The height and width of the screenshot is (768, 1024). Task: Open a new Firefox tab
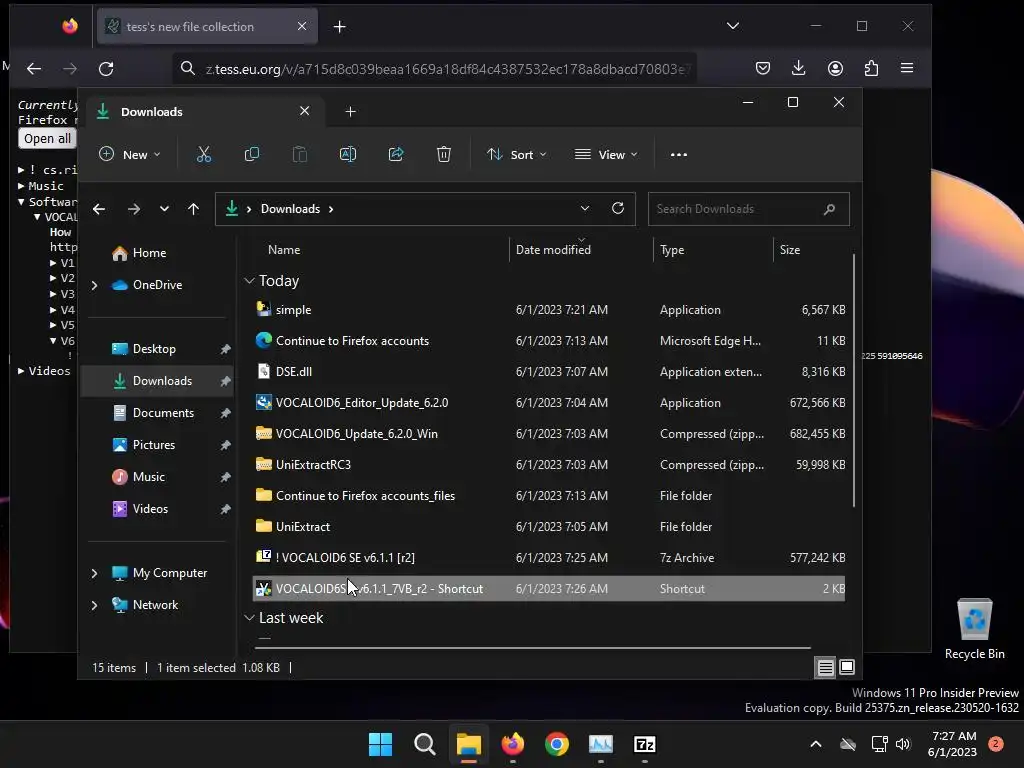click(x=340, y=27)
